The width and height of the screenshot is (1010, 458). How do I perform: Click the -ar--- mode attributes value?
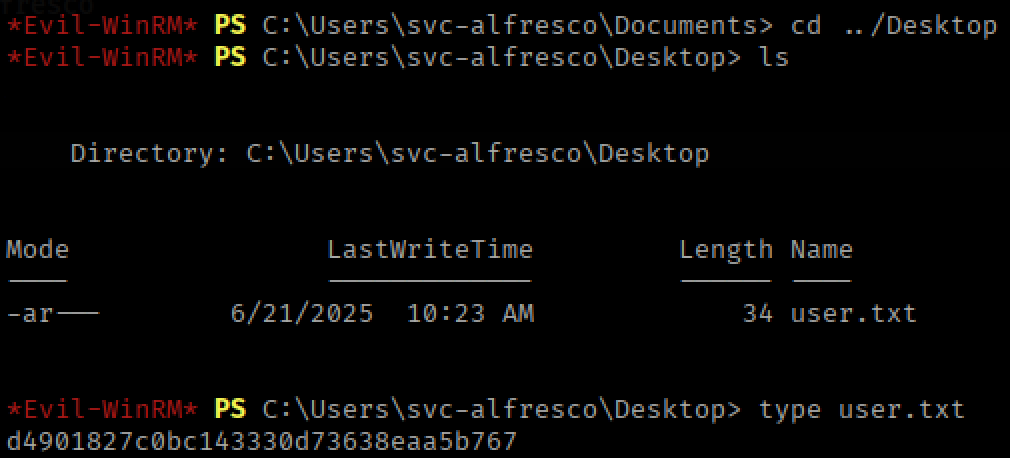(53, 313)
